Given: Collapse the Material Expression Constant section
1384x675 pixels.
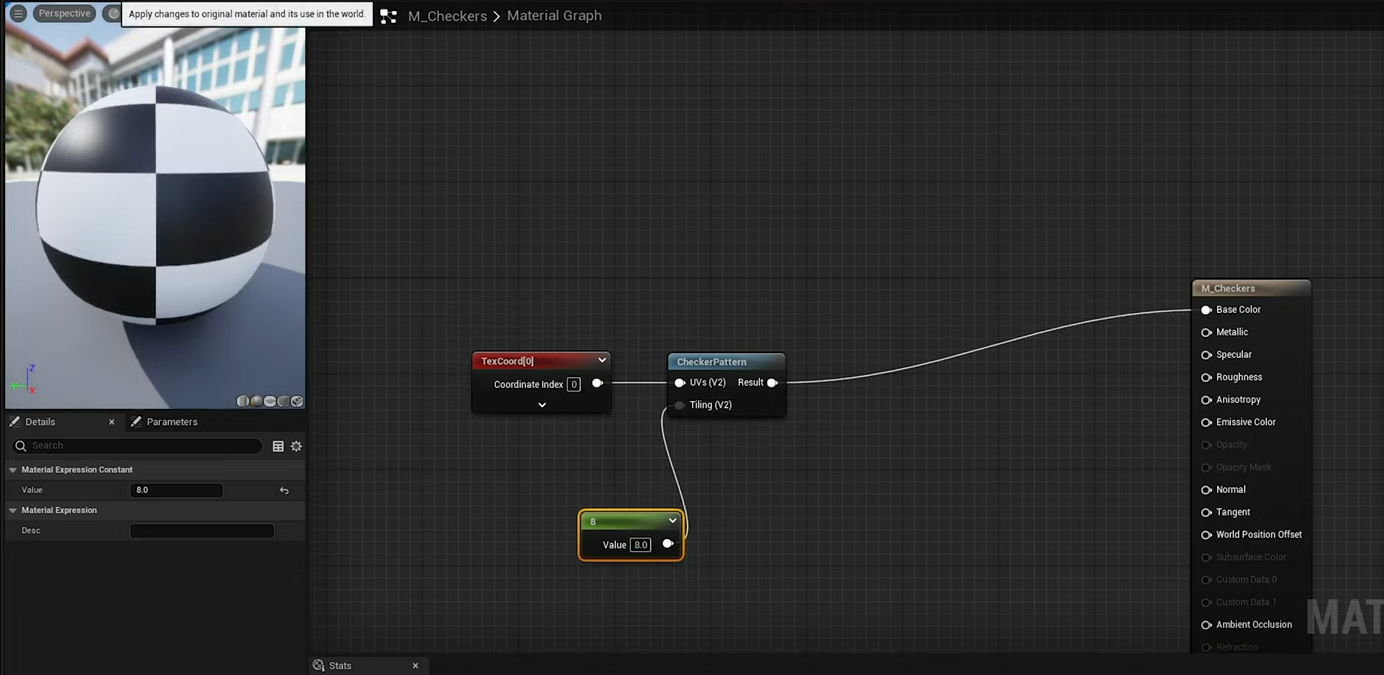Looking at the screenshot, I should [x=13, y=470].
